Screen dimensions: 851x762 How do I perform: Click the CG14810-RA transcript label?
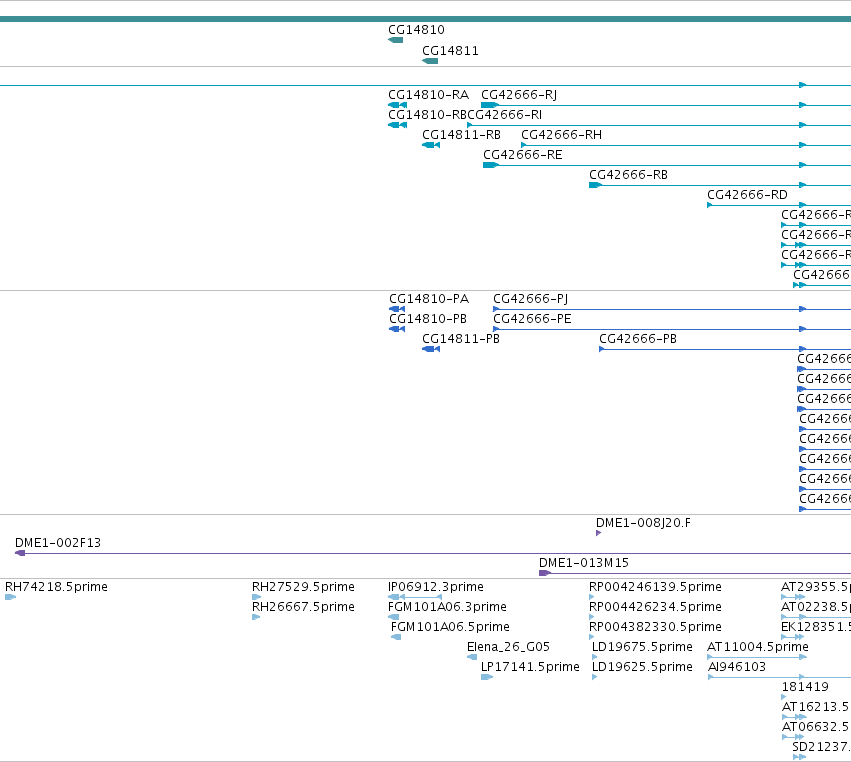[428, 95]
